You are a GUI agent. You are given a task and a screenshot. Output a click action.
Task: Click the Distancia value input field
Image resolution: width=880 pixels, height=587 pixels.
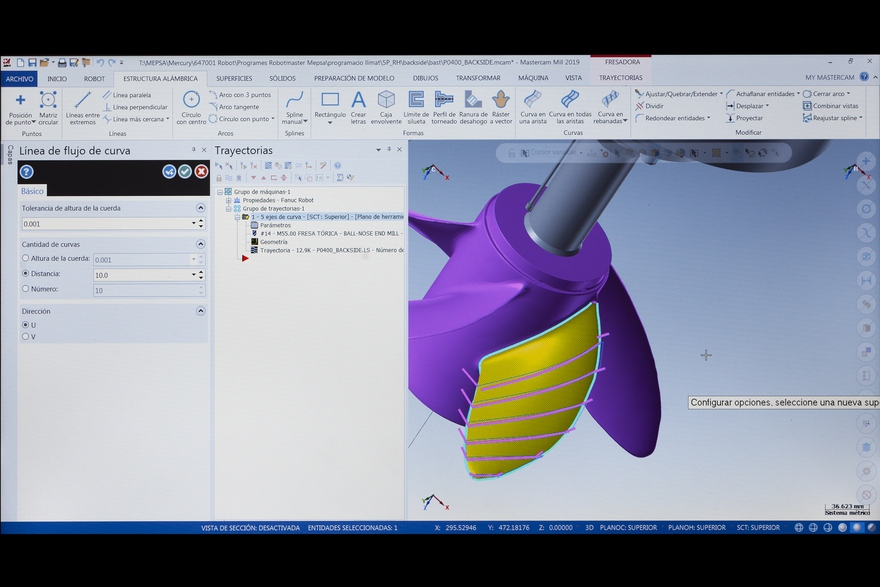pyautogui.click(x=143, y=275)
